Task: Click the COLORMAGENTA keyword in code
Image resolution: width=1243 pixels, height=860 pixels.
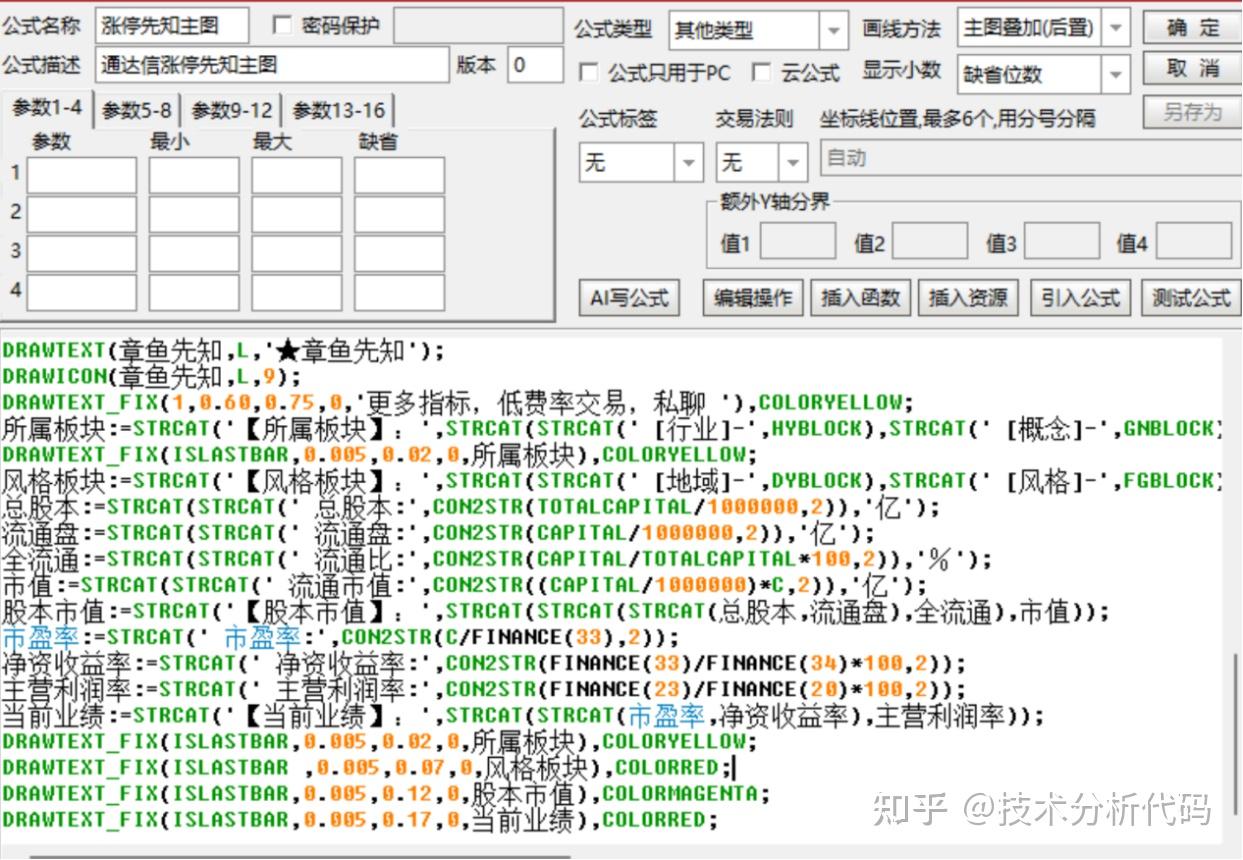Action: point(679,794)
